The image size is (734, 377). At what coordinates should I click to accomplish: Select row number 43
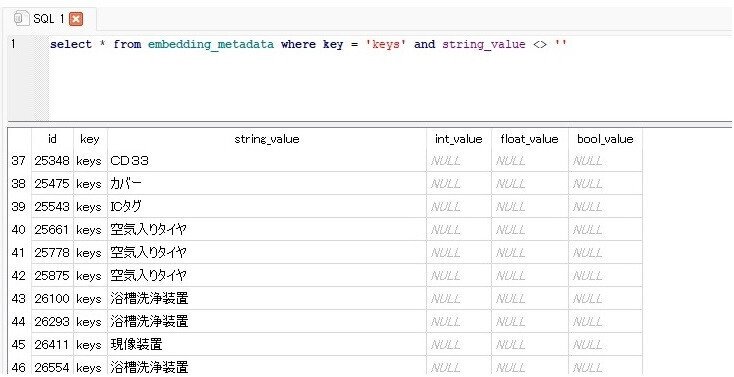(19, 299)
